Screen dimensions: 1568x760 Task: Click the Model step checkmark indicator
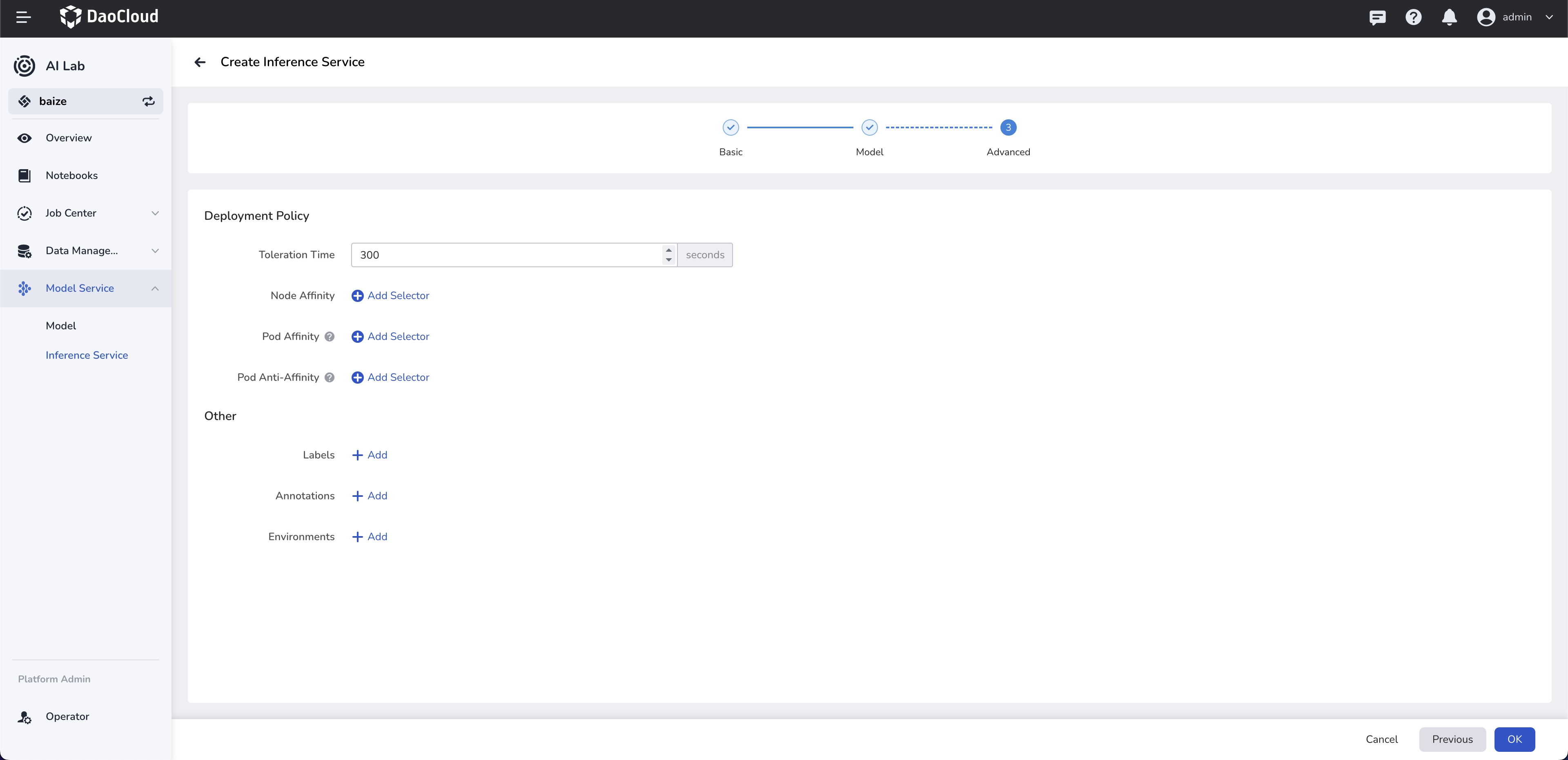869,127
